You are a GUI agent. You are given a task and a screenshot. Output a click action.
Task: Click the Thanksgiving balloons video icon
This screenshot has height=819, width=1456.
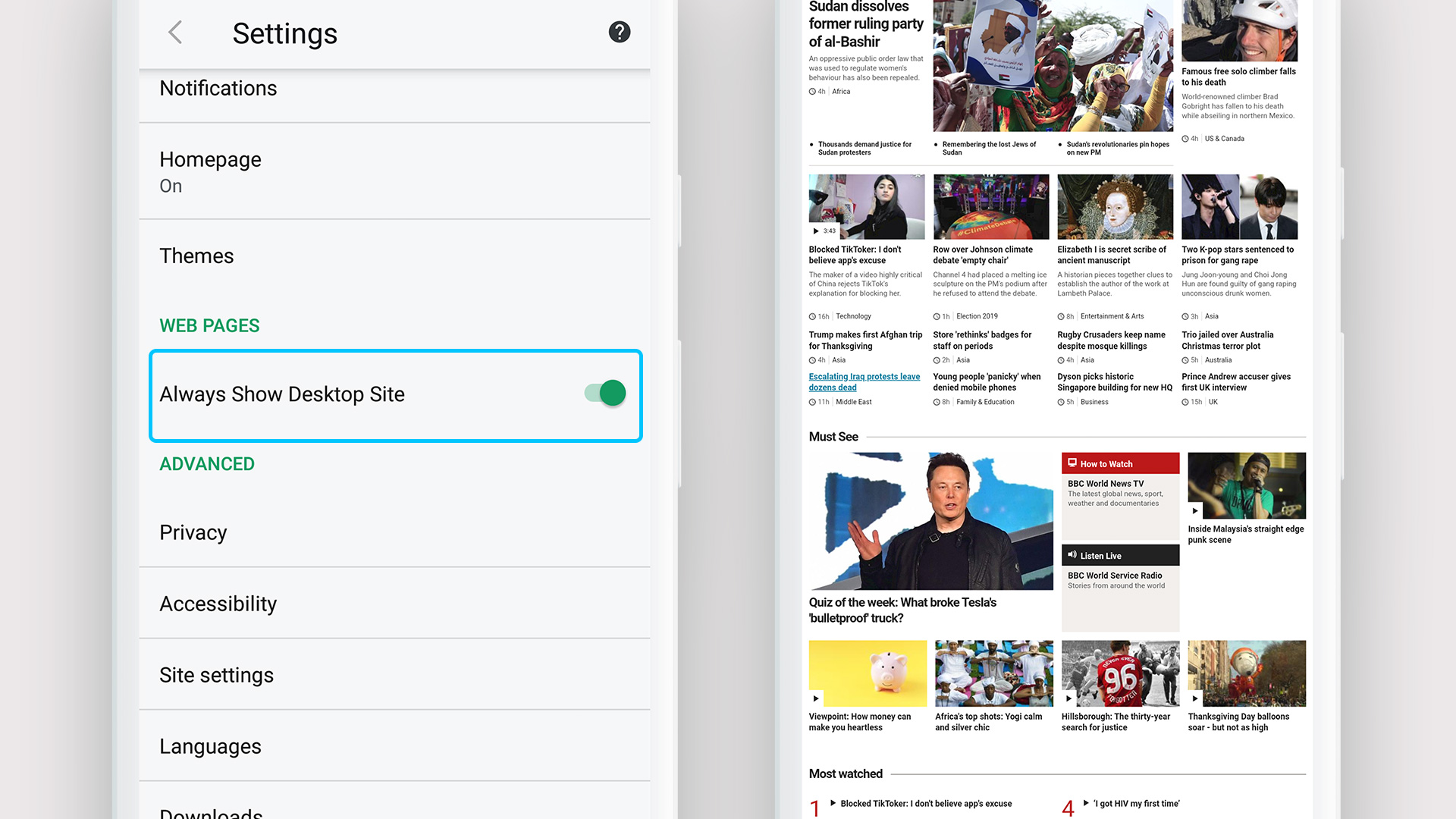1194,697
